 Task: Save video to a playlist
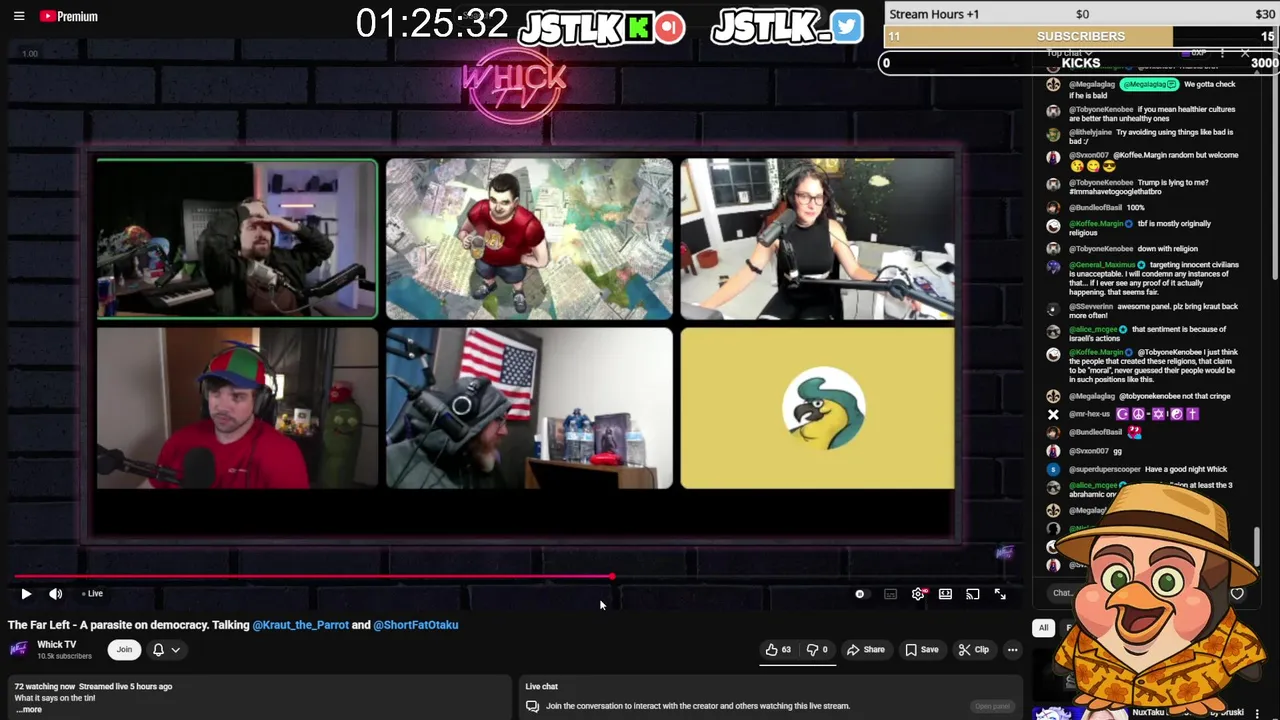[922, 650]
